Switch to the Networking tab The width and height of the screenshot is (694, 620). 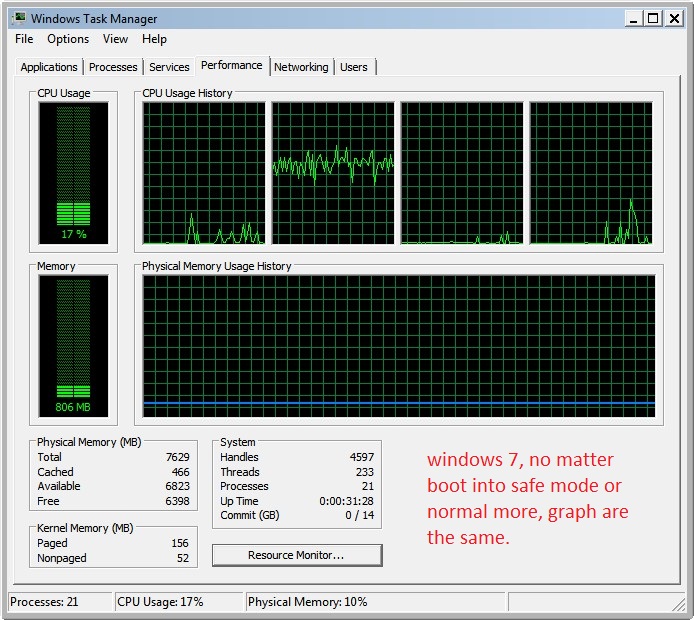click(x=301, y=67)
